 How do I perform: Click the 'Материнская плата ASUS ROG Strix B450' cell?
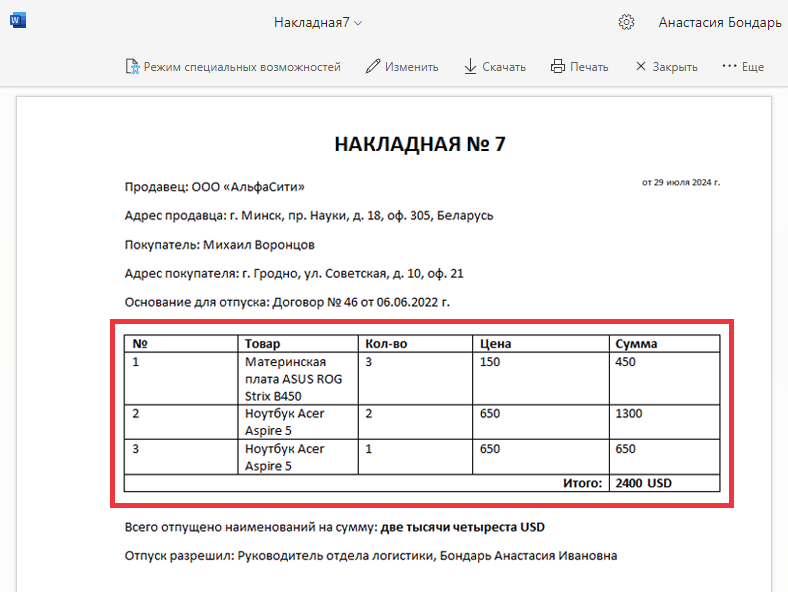(x=298, y=378)
